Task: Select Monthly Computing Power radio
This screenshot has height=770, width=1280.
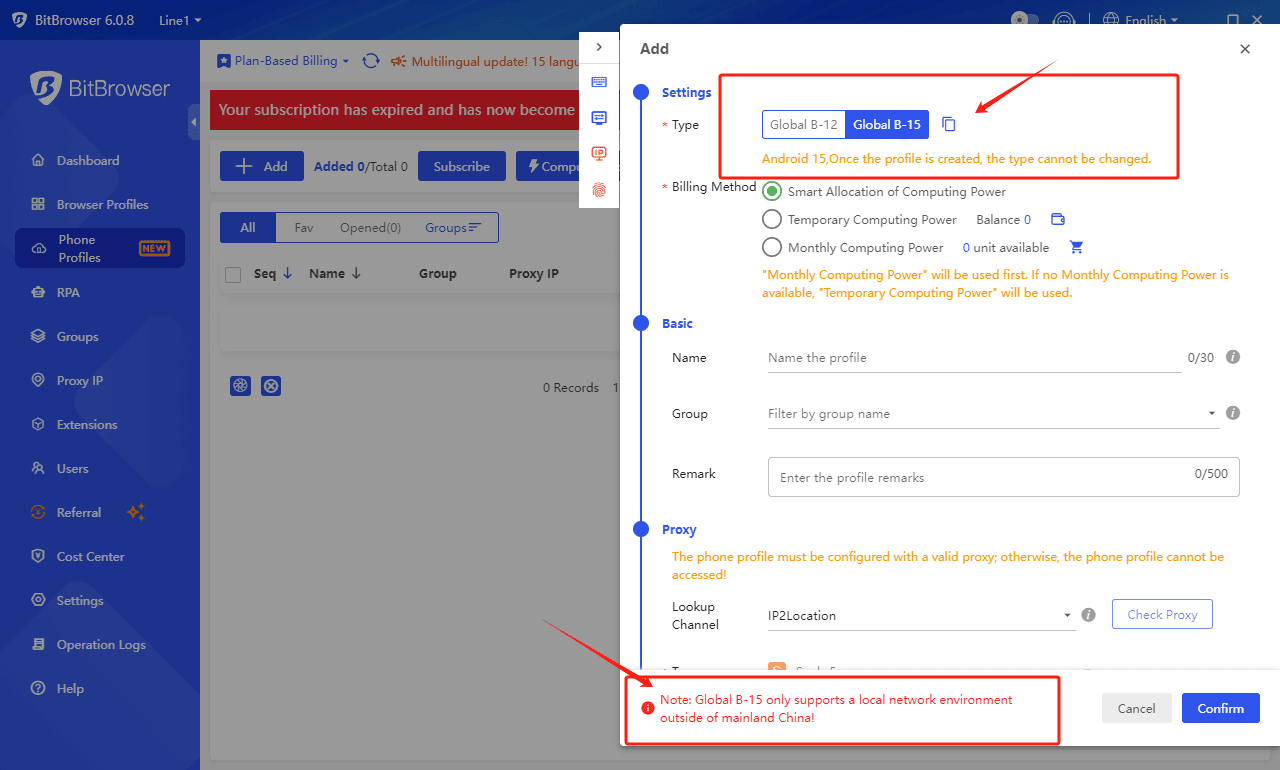Action: tap(772, 247)
